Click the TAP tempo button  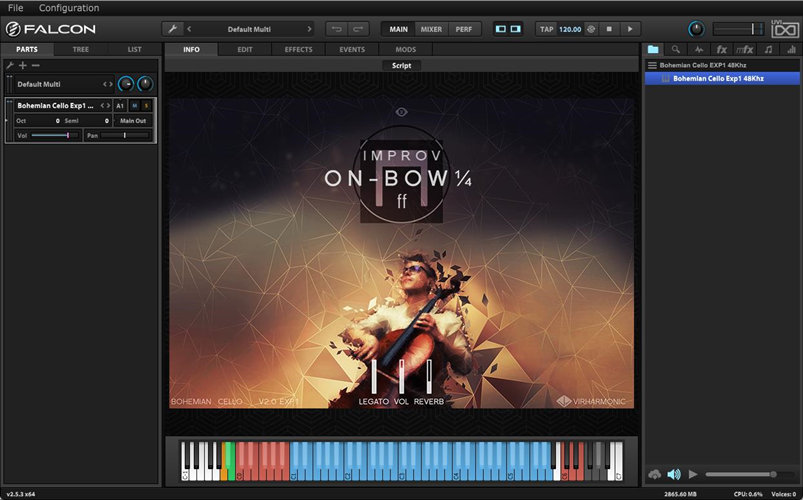[x=547, y=29]
